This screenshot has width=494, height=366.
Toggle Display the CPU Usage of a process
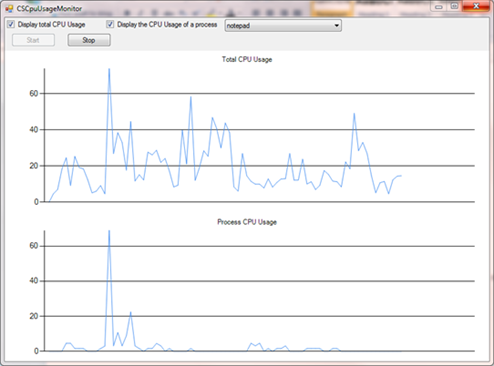(110, 24)
